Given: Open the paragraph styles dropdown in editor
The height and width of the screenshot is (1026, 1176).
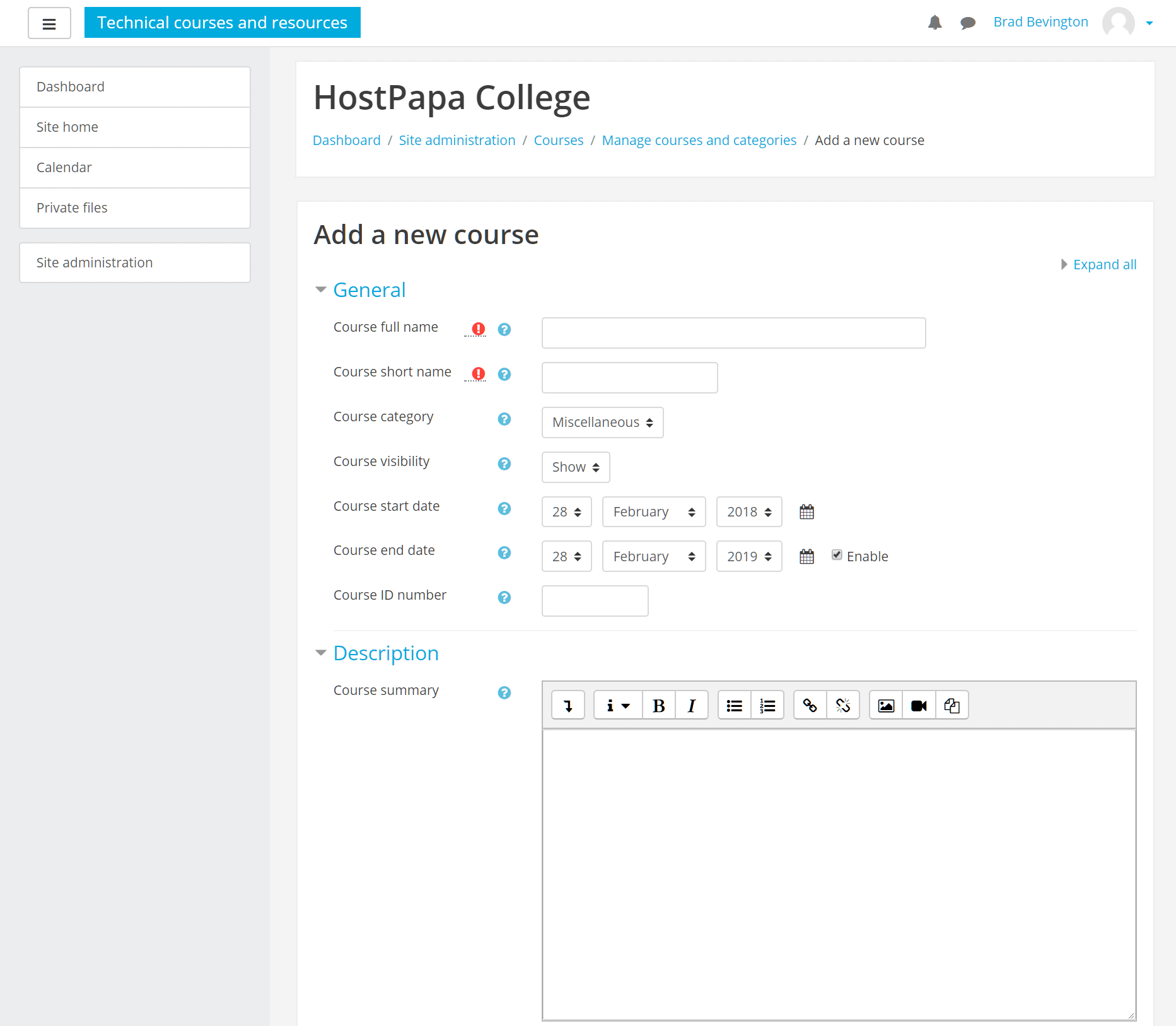Looking at the screenshot, I should coord(618,705).
